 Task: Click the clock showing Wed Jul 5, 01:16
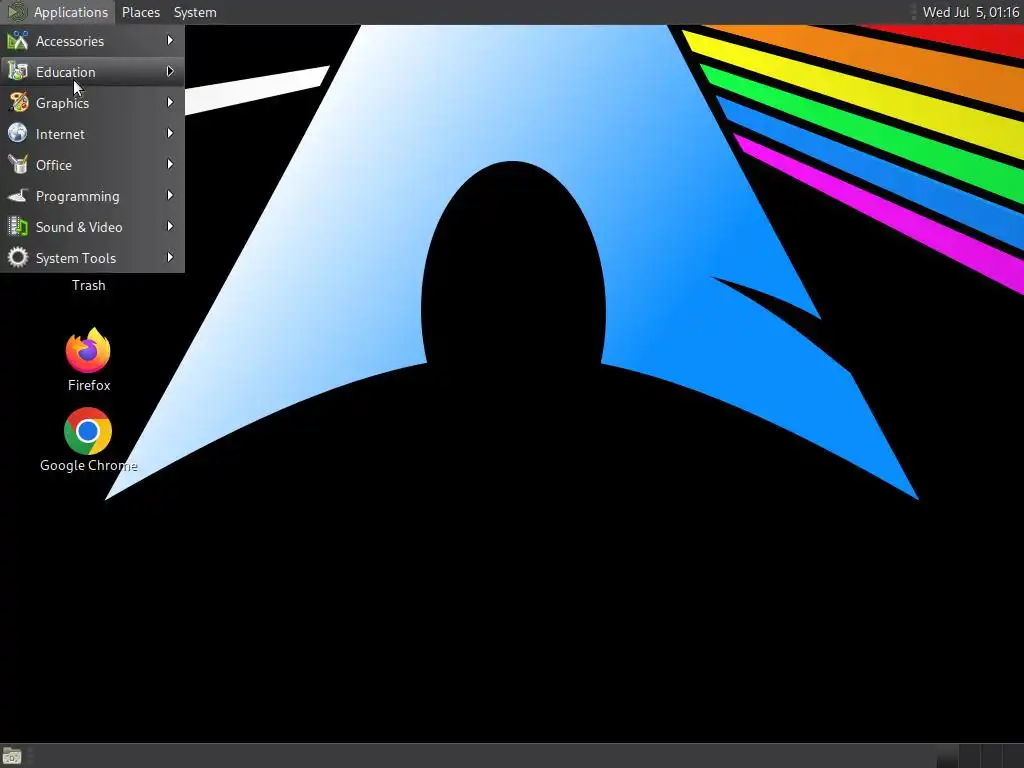click(x=970, y=12)
